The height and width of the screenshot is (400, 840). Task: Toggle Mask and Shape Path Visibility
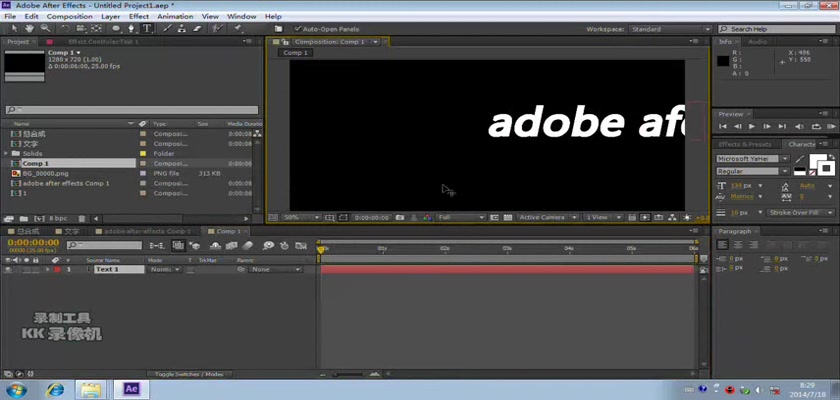(x=343, y=217)
